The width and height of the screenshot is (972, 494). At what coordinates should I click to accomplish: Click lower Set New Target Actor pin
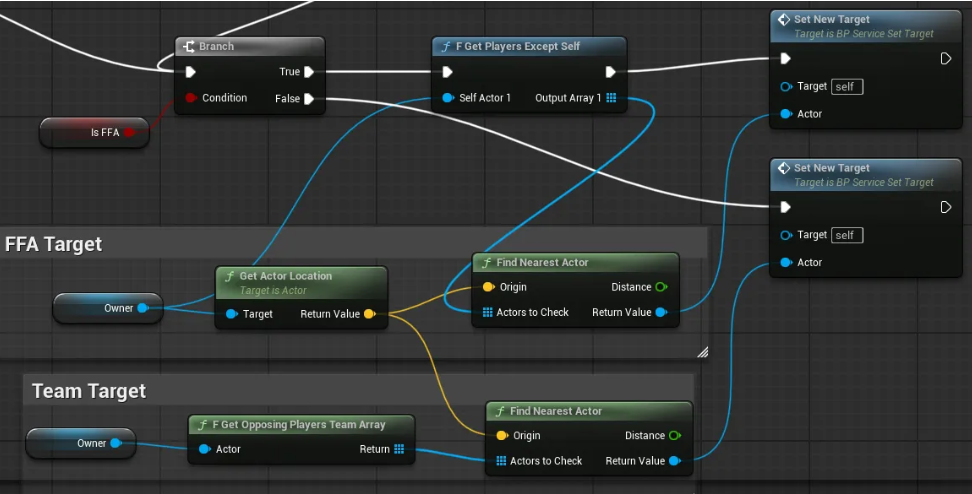[786, 263]
